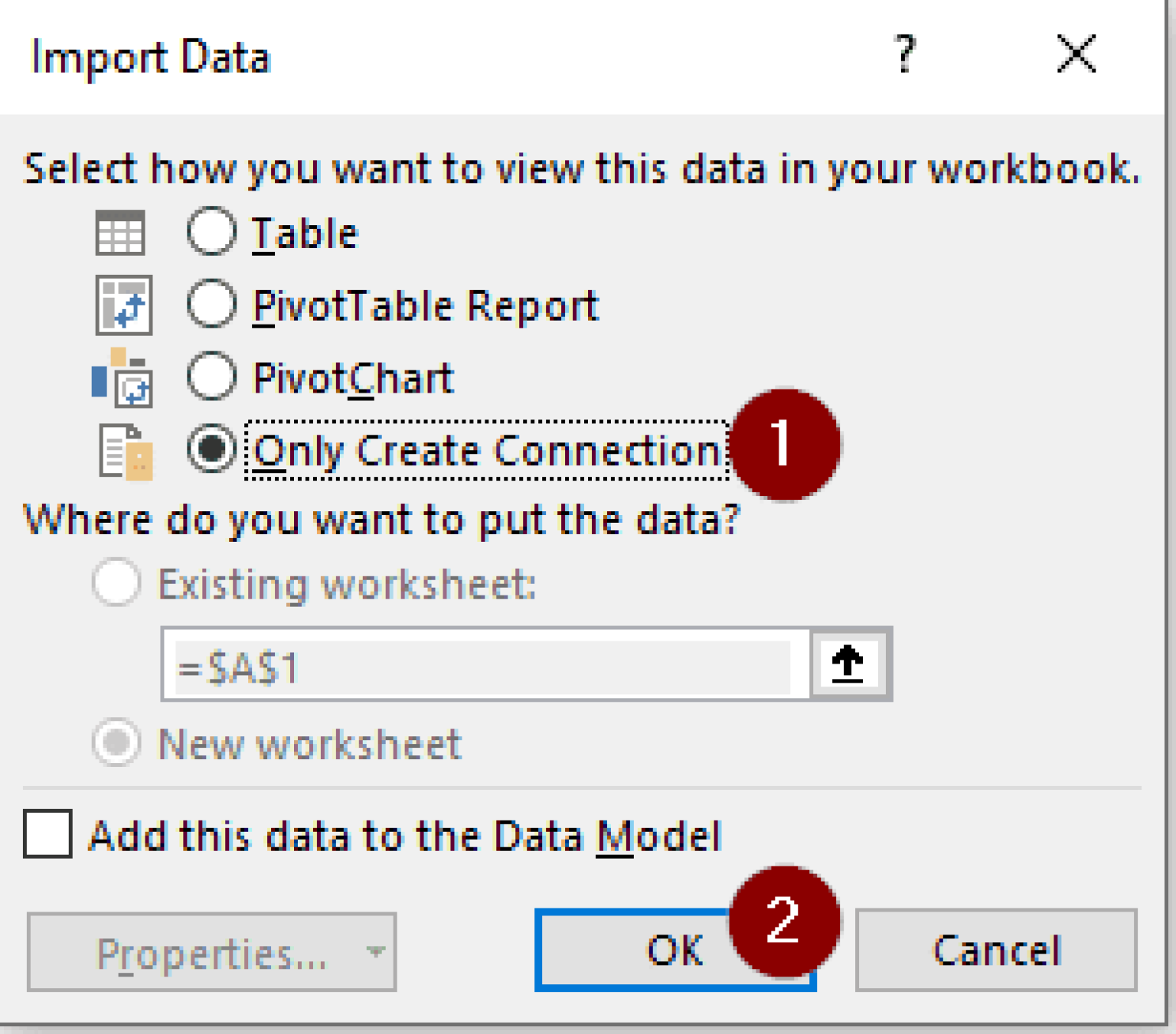
Task: Enable Add this data to the Data Model
Action: tap(48, 837)
